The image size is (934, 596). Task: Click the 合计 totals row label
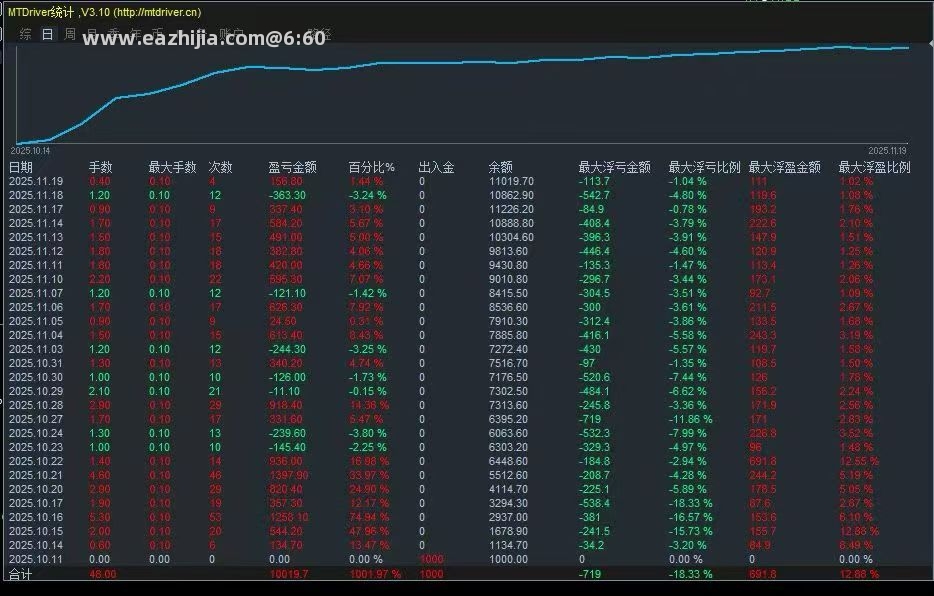[x=20, y=574]
